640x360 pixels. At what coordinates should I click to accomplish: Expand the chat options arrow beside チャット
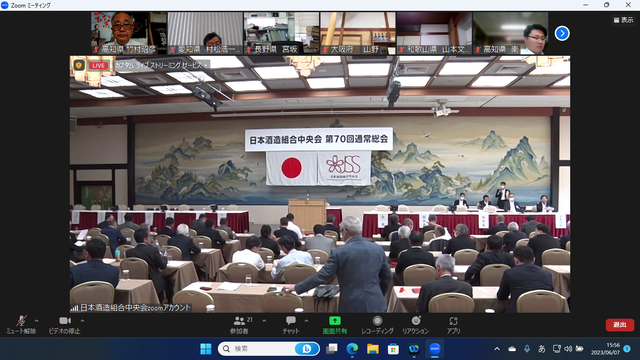click(306, 321)
